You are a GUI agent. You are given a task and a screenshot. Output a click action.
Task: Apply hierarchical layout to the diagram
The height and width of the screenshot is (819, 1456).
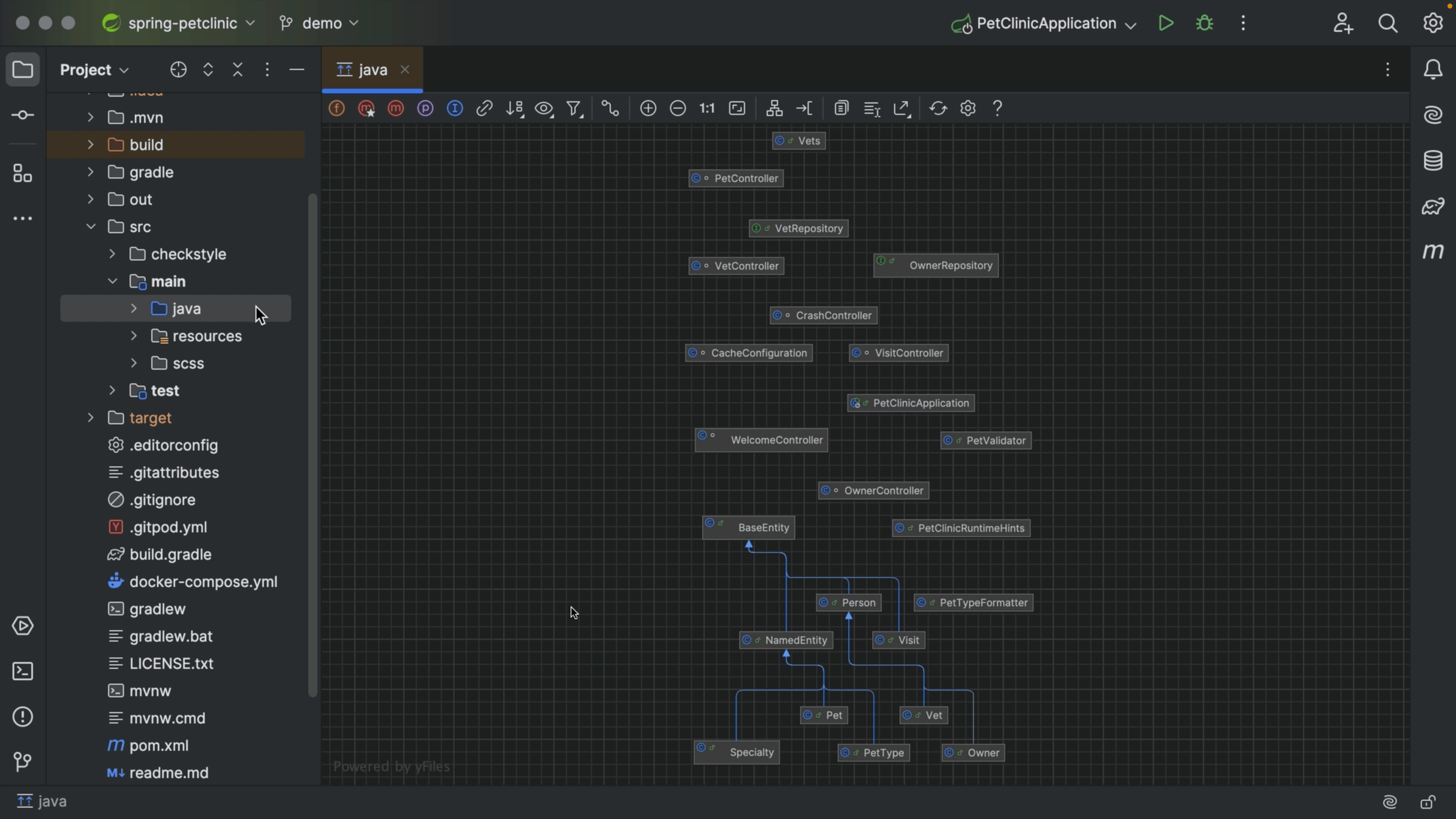(x=774, y=108)
